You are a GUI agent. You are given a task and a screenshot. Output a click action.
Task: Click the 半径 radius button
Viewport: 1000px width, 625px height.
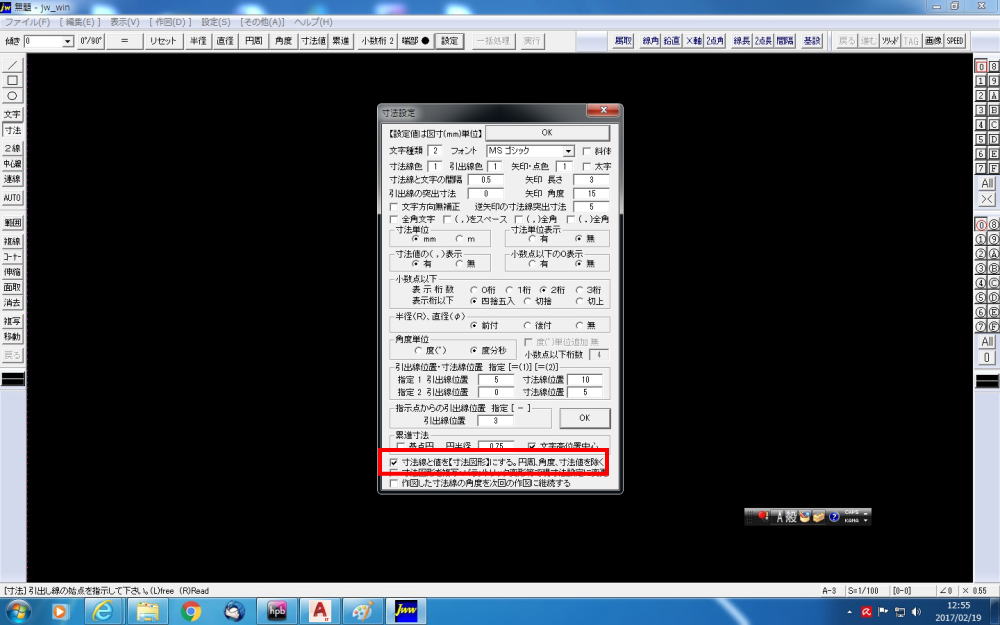pos(198,41)
